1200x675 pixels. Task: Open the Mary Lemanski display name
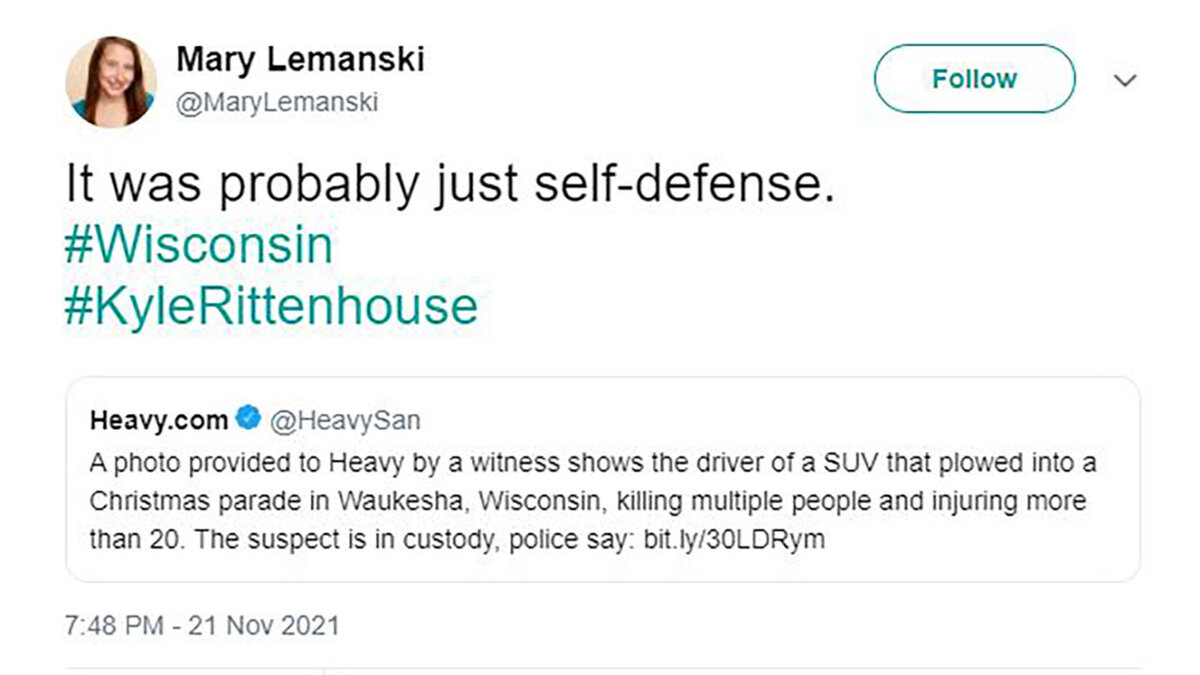[x=300, y=60]
